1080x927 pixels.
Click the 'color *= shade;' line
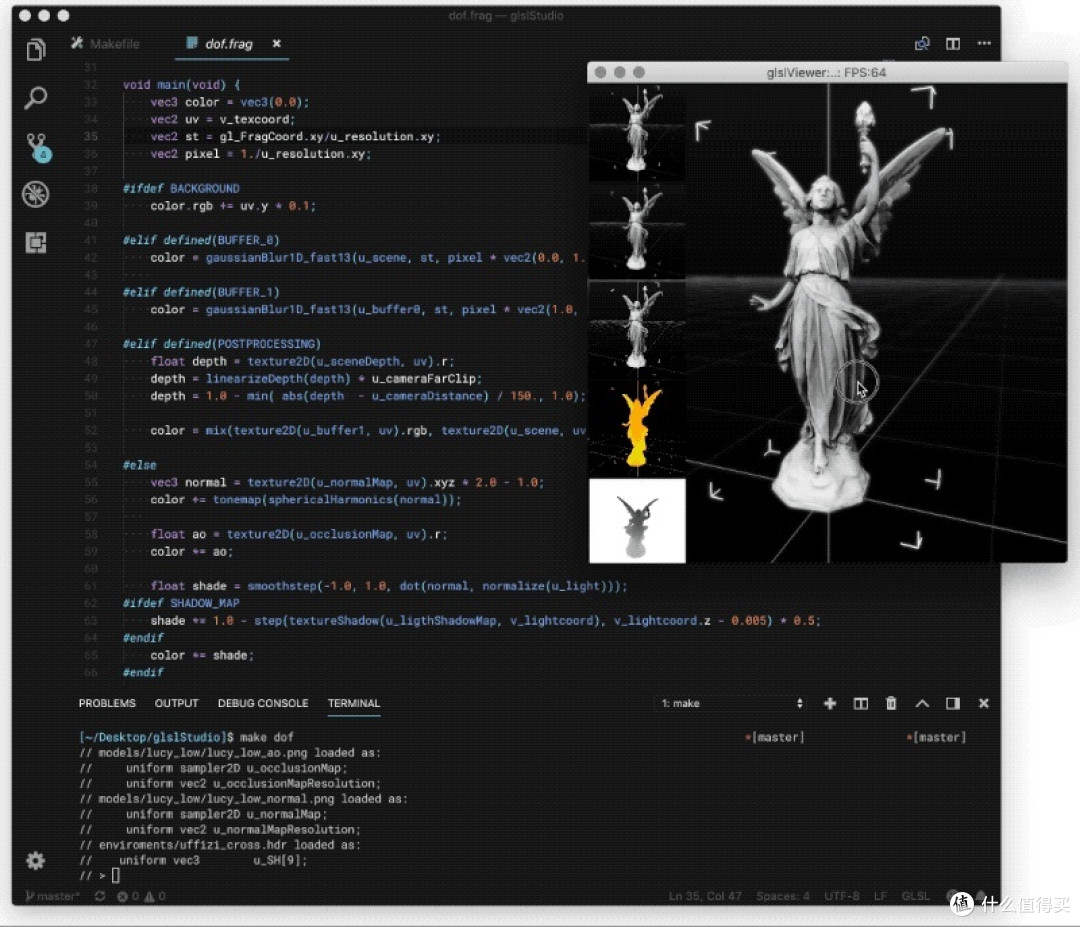(x=202, y=655)
